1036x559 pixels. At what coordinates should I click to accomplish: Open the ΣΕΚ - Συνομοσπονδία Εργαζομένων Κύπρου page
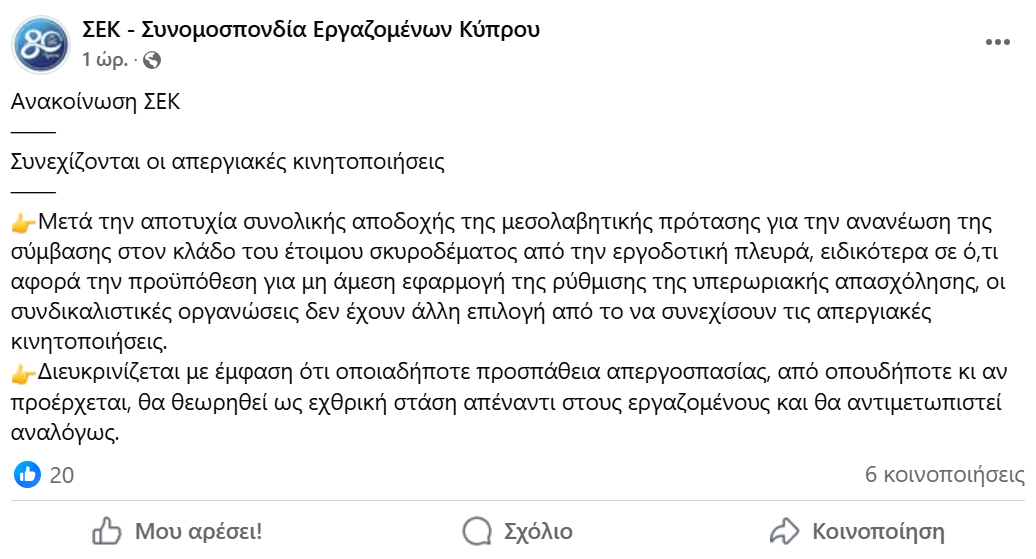(311, 30)
